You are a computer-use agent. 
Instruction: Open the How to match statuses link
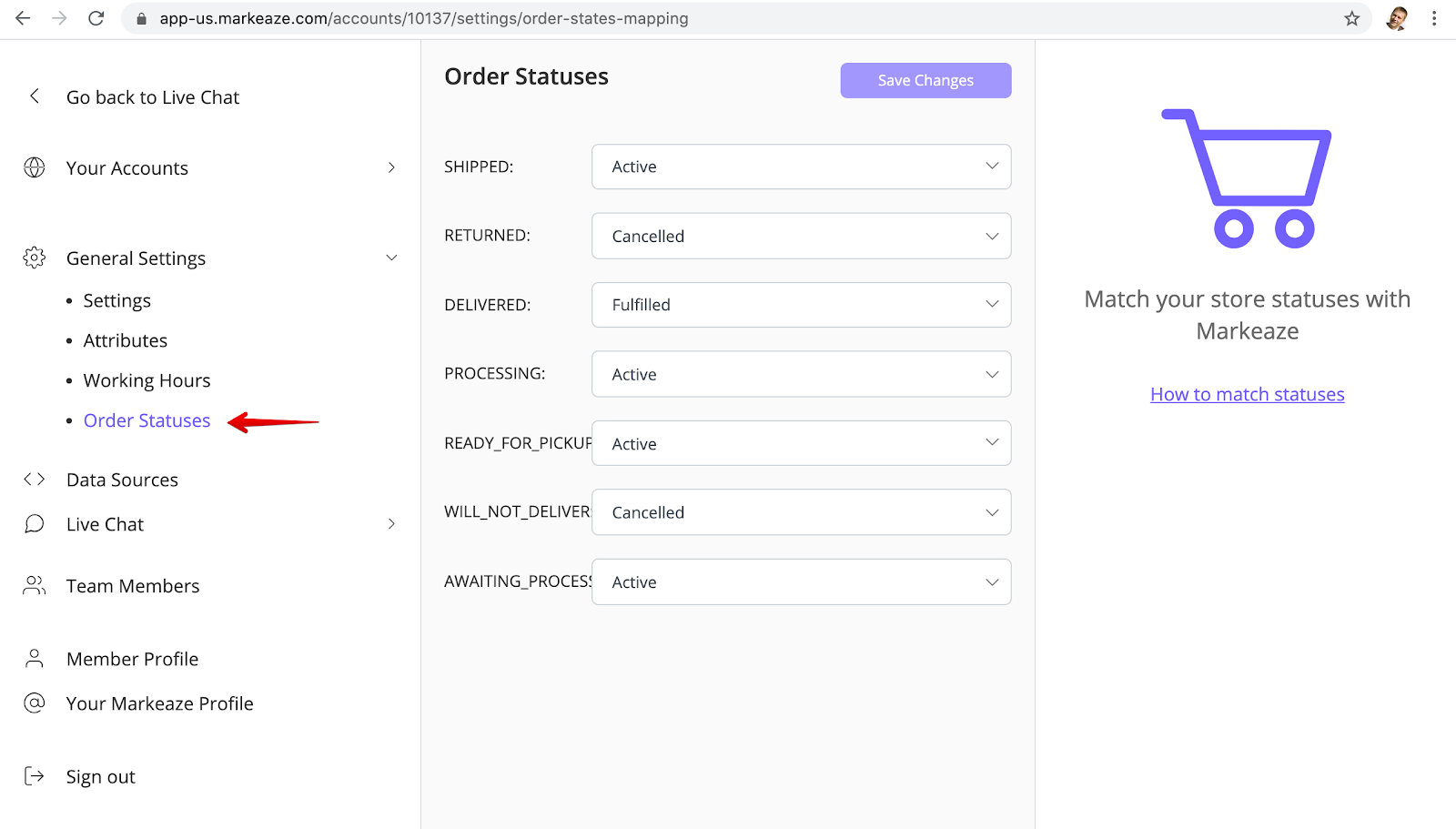tap(1247, 394)
